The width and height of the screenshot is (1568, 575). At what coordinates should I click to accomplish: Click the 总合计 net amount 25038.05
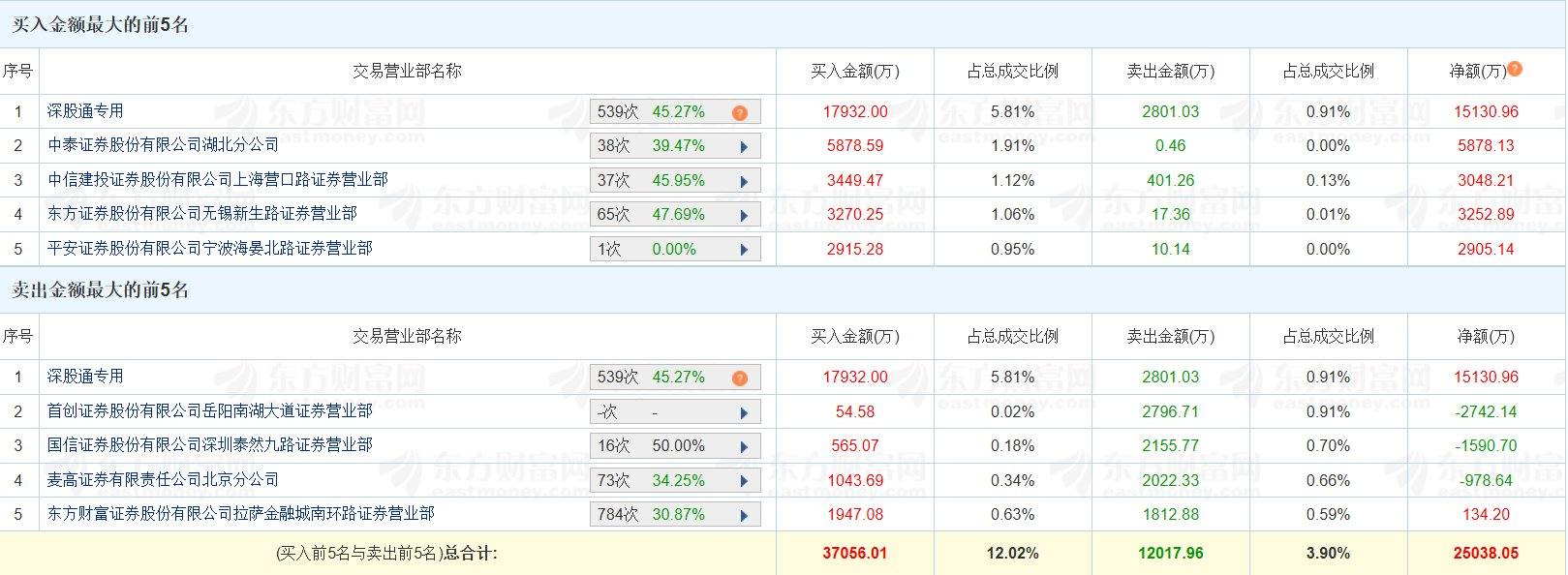1488,554
